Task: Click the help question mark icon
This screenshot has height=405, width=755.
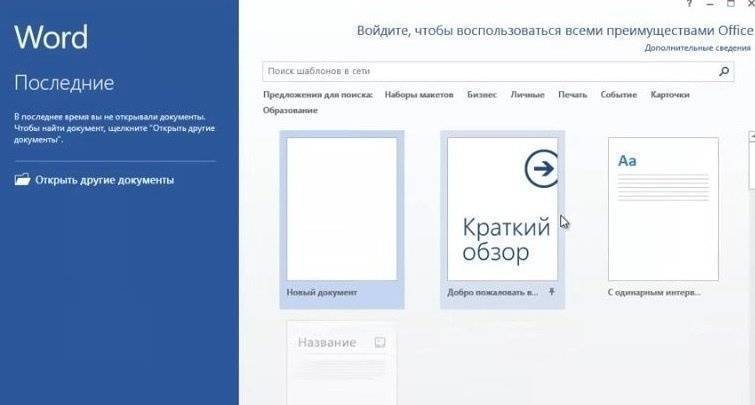Action: coord(689,3)
